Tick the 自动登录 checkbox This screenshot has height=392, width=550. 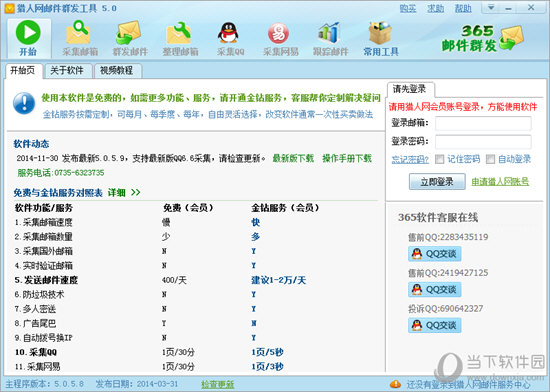tap(490, 159)
